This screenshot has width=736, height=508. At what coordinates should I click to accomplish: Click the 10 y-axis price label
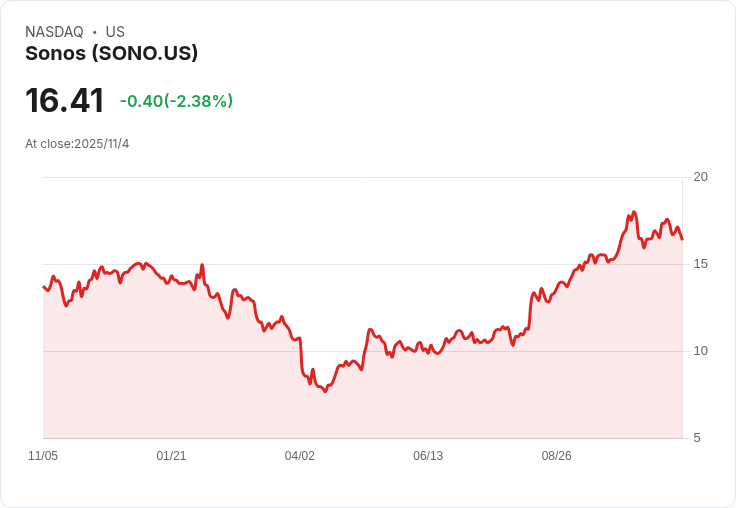point(701,351)
